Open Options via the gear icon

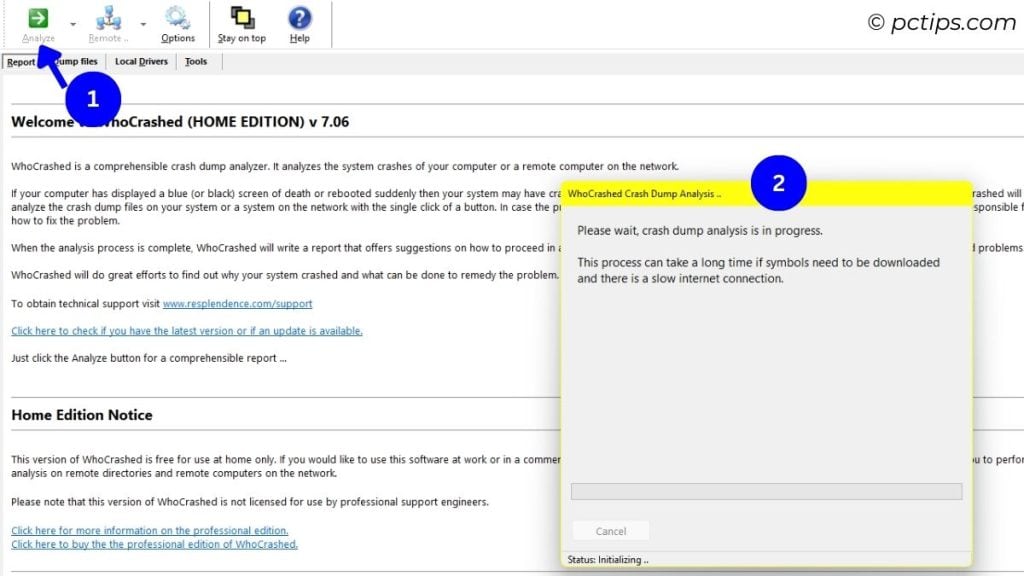[x=178, y=18]
